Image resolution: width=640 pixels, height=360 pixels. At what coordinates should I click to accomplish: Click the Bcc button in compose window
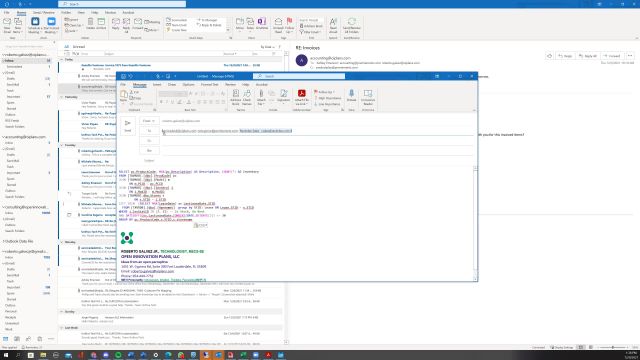pyautogui.click(x=149, y=151)
